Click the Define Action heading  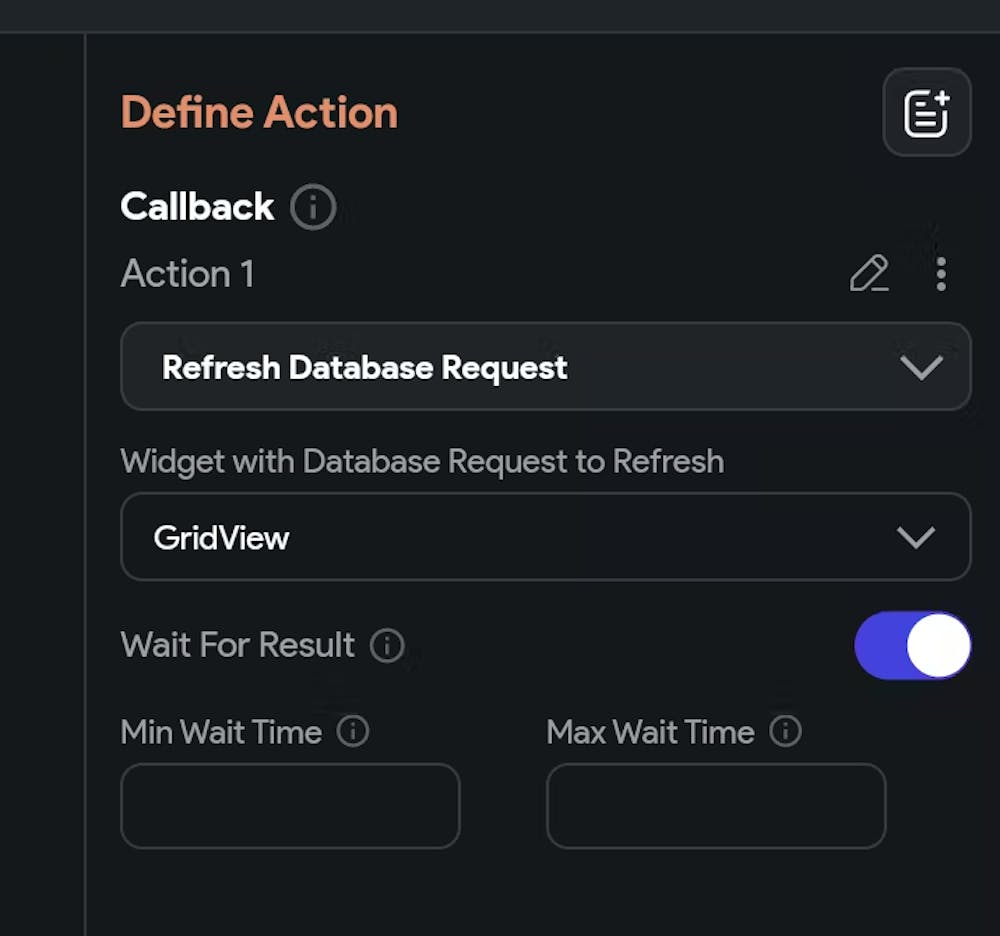point(259,112)
